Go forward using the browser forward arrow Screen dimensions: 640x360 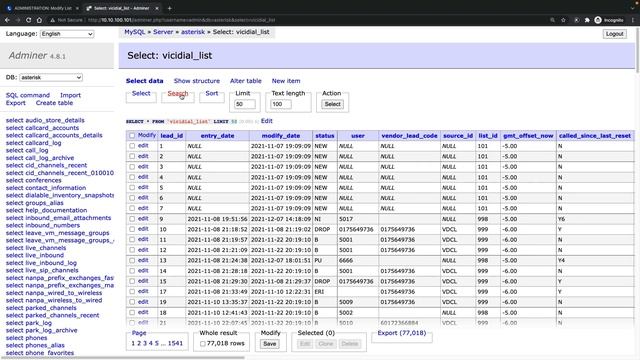pos(18,20)
